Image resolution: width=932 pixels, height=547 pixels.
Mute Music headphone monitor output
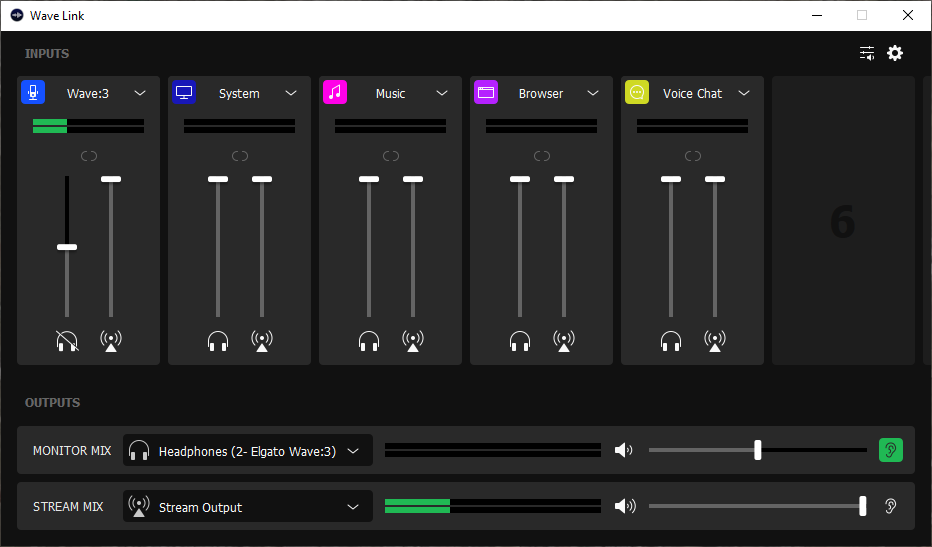[369, 341]
